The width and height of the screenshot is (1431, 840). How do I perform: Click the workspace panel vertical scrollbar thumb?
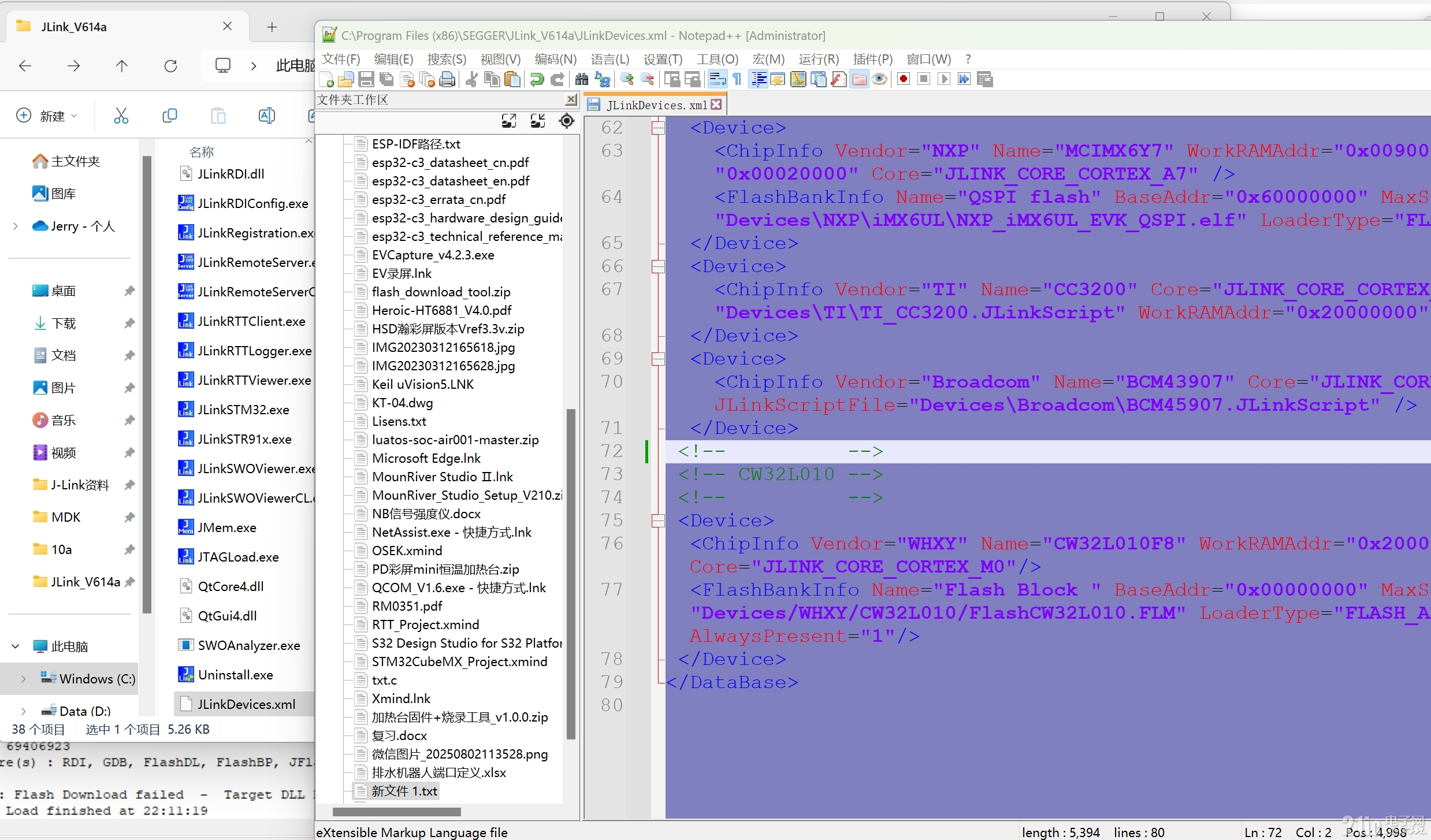[571, 574]
